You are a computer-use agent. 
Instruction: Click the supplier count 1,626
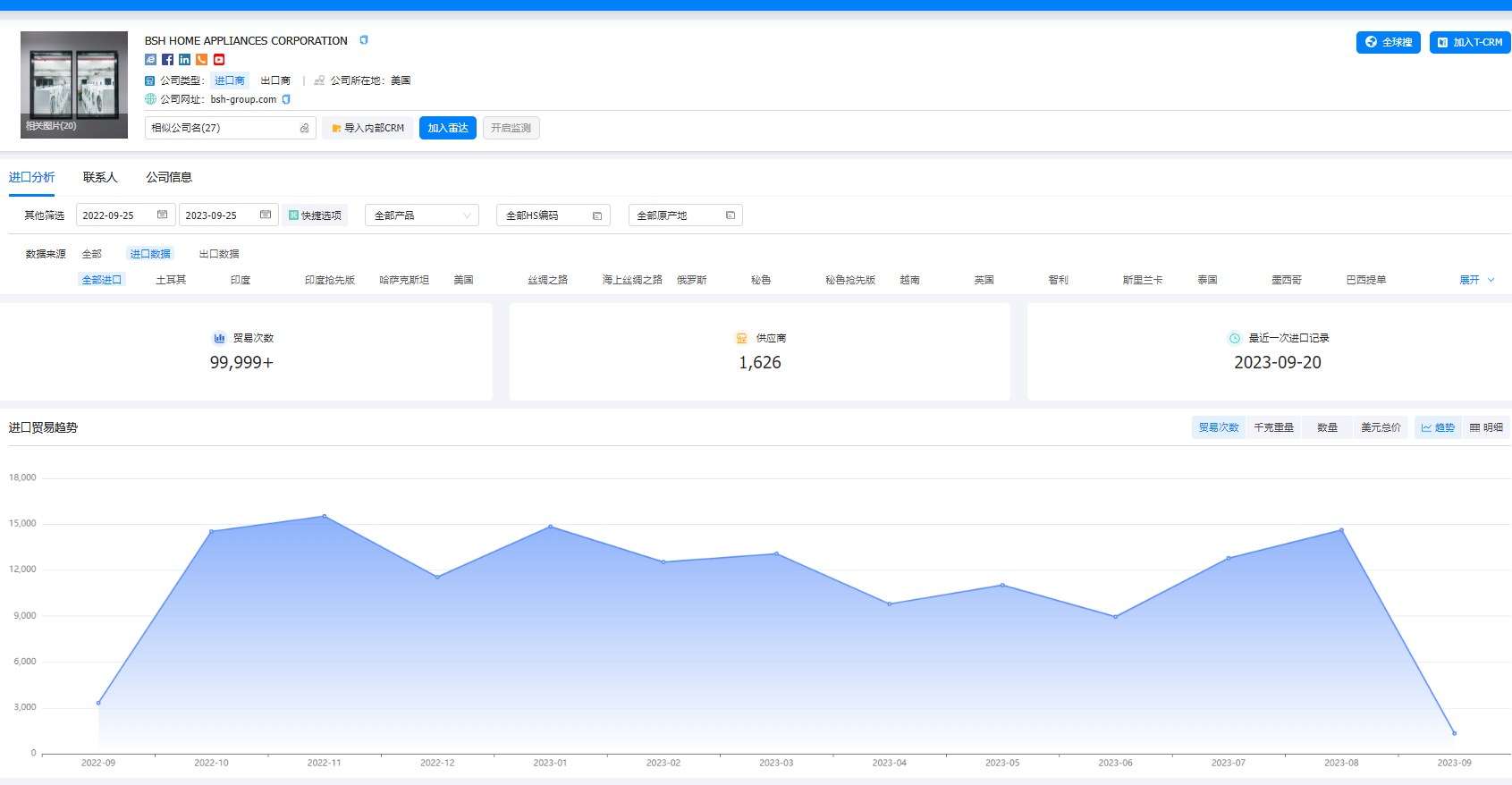click(760, 362)
